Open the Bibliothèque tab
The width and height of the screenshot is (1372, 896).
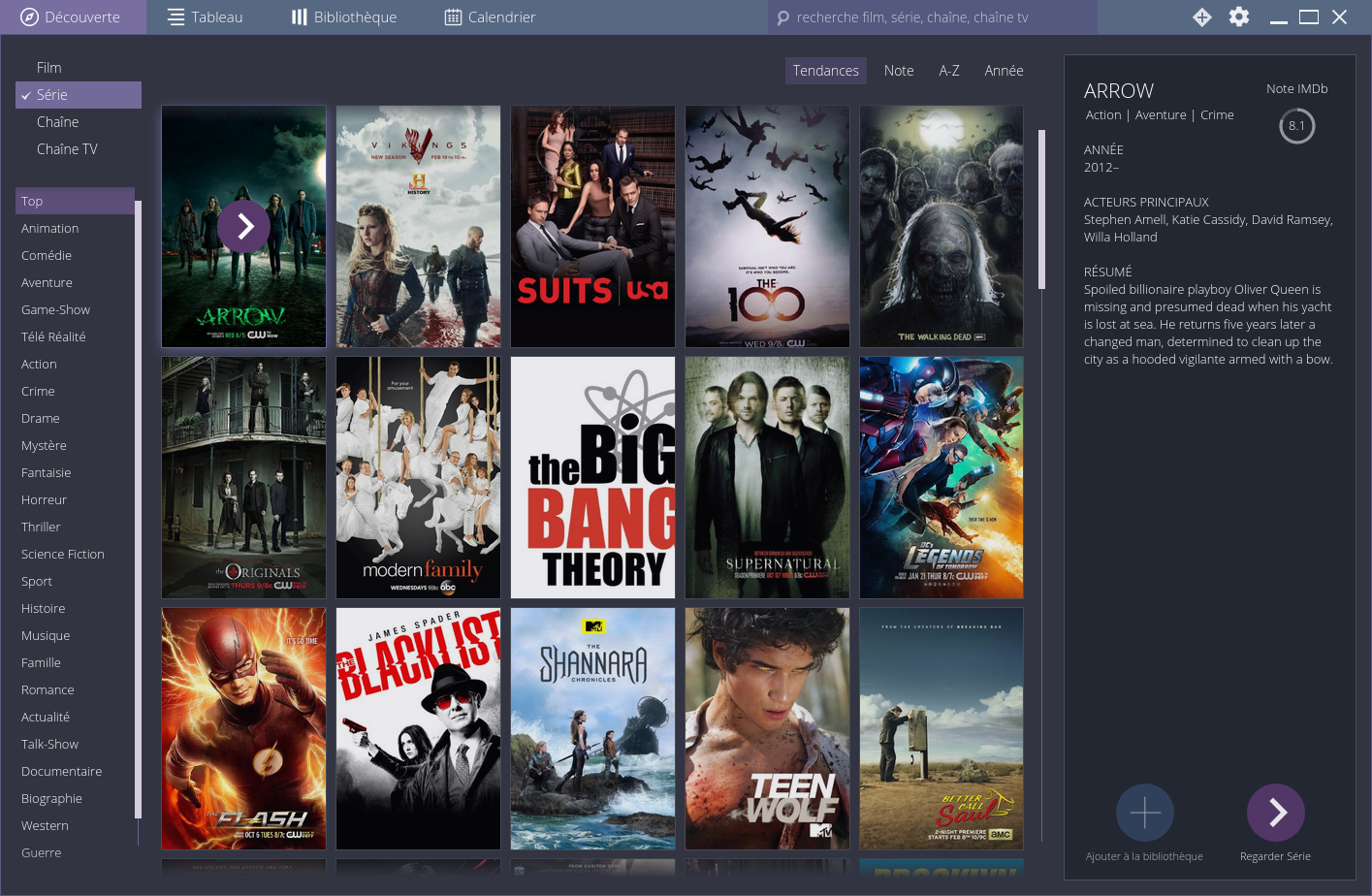(344, 17)
